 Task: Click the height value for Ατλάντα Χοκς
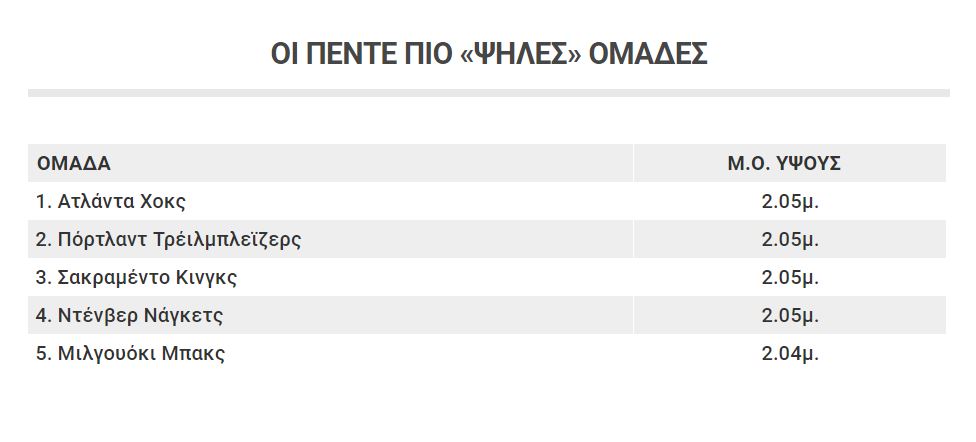(790, 202)
